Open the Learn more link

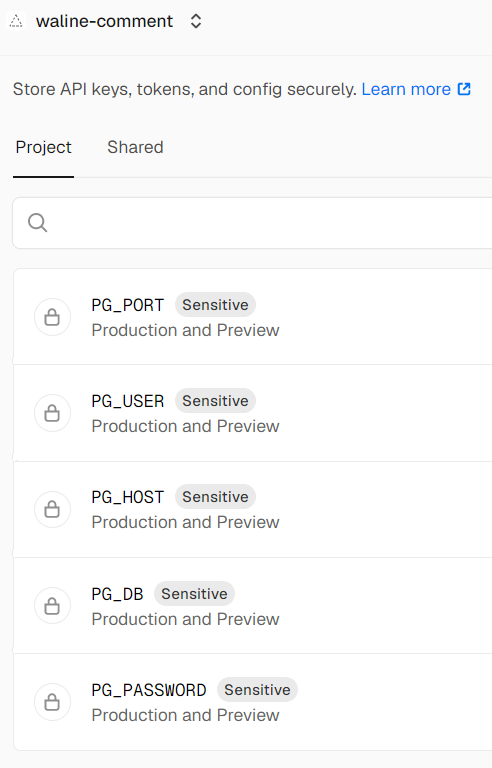click(x=406, y=89)
